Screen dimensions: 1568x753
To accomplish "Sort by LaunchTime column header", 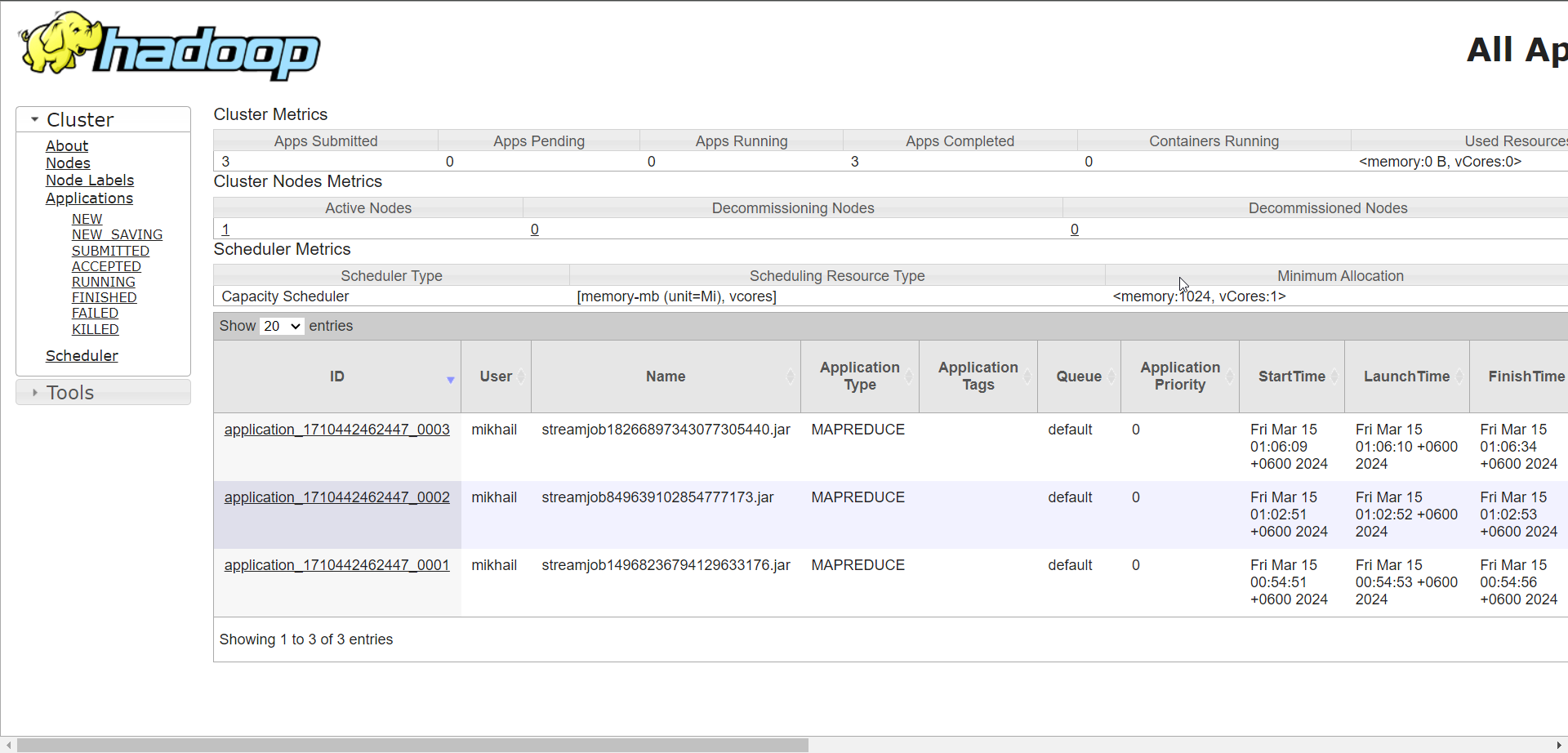I will 1406,376.
